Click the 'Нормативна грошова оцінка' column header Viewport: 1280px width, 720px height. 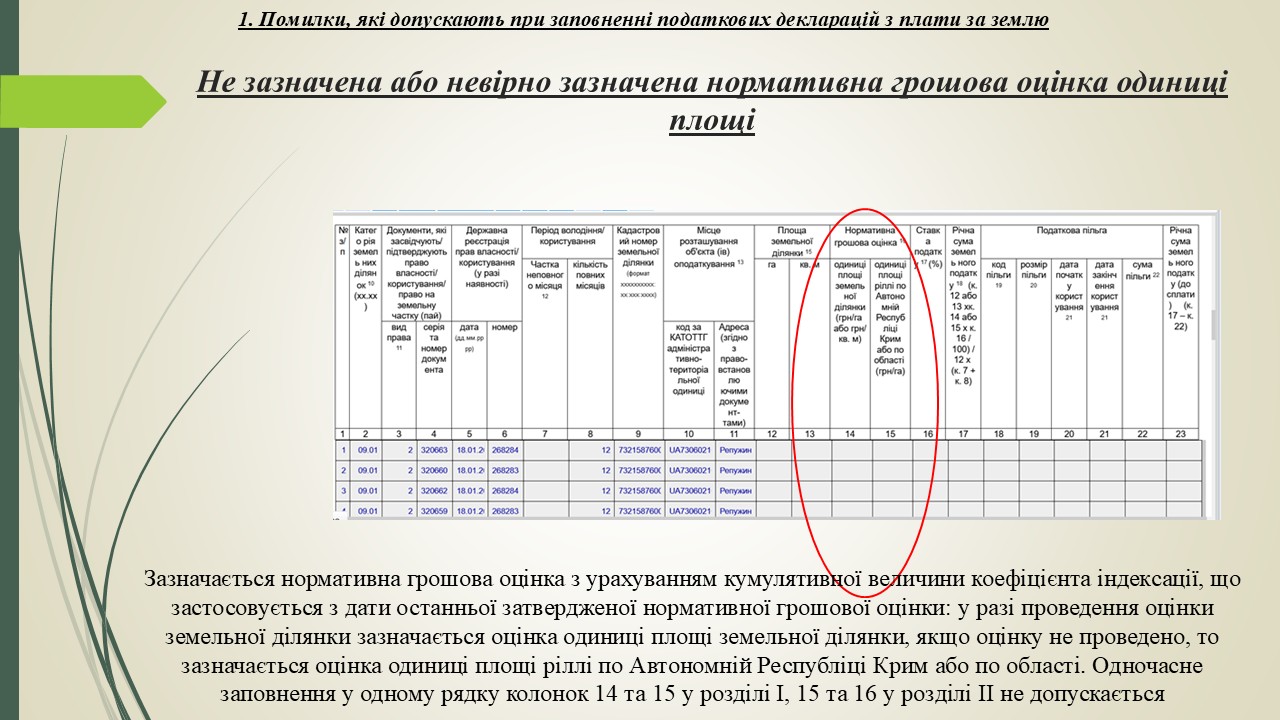pos(869,236)
